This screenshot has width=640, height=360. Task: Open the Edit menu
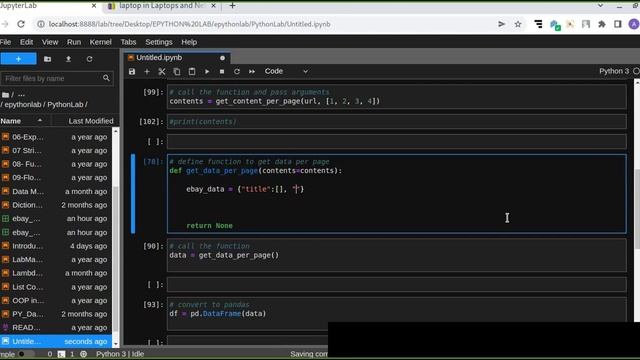27,42
